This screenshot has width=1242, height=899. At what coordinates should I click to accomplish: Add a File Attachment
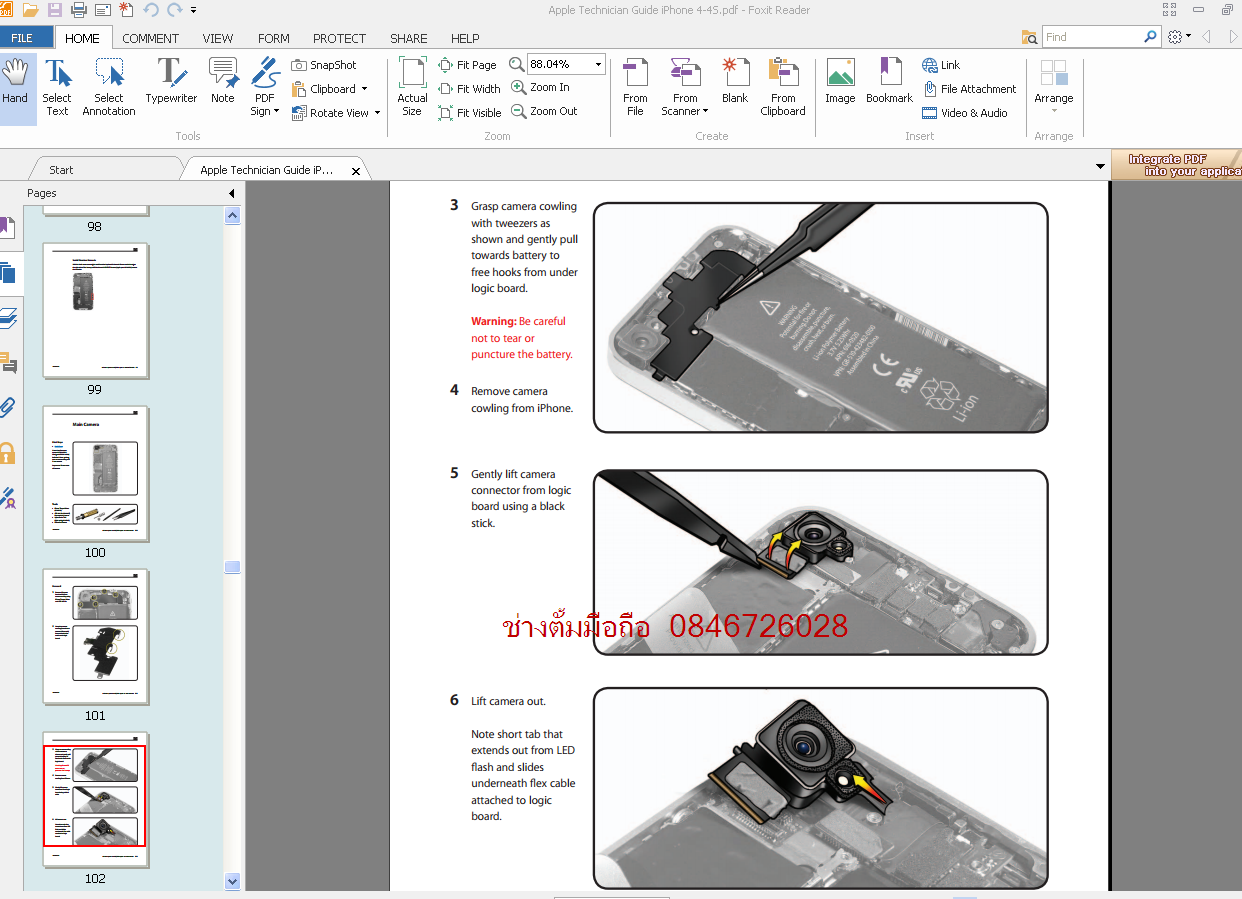(969, 89)
